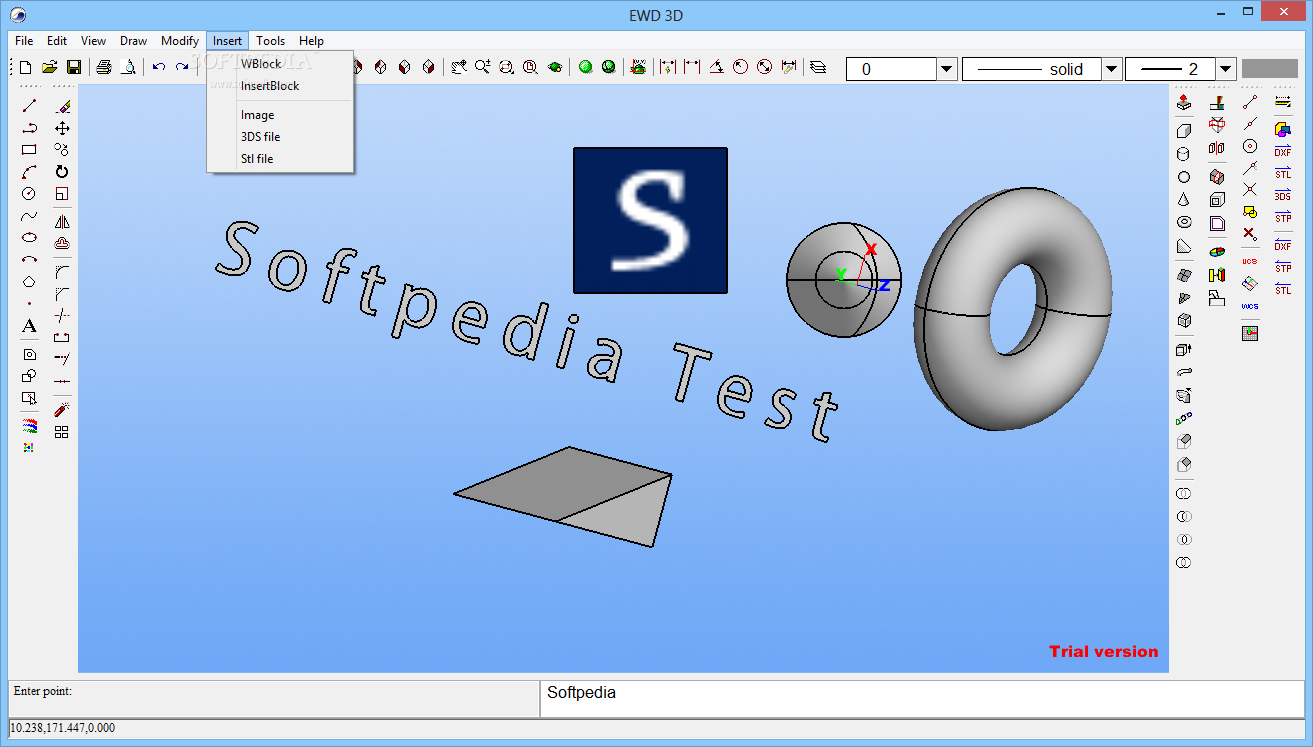
Task: Click the red UCS icon
Action: click(x=1250, y=261)
